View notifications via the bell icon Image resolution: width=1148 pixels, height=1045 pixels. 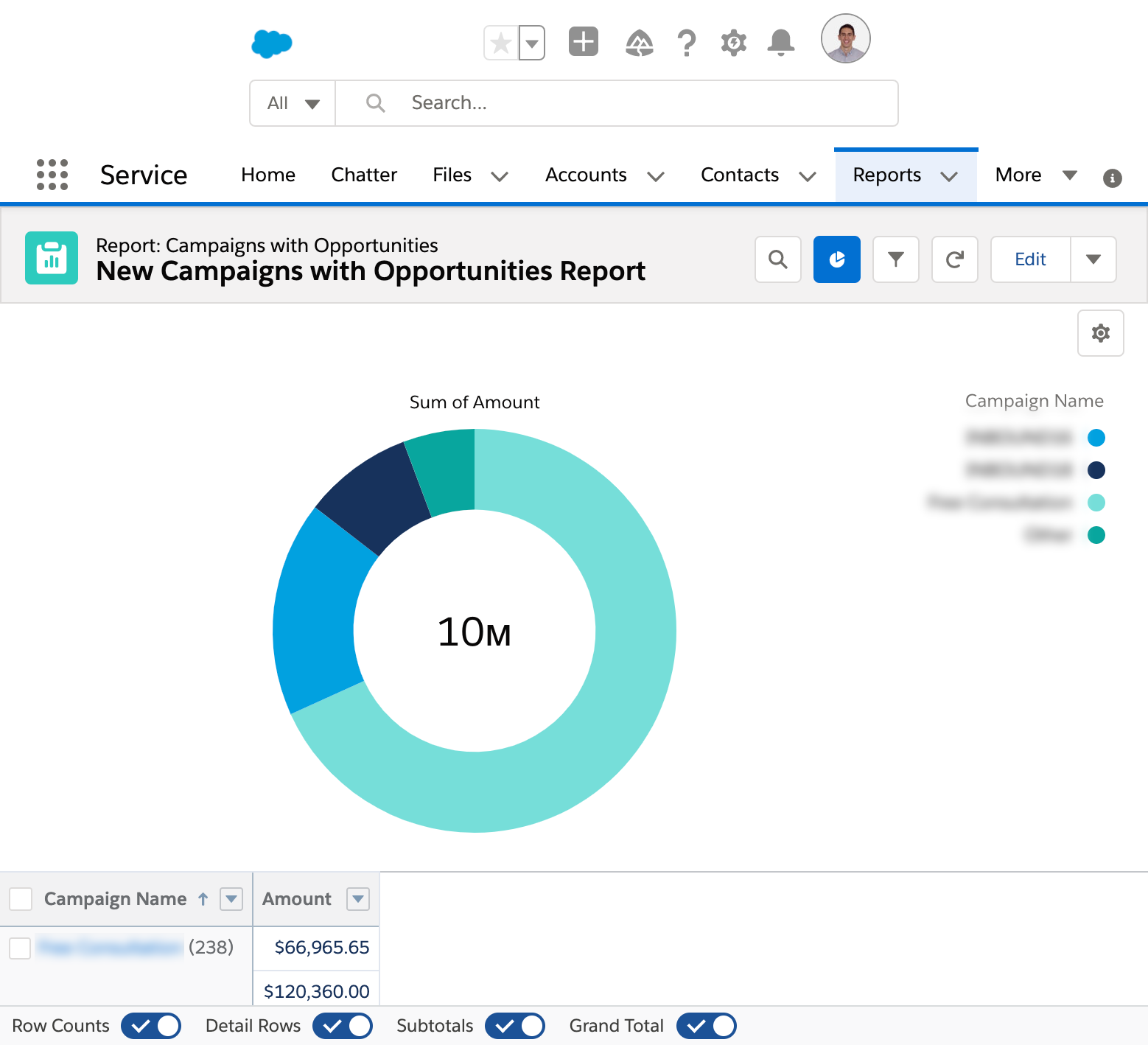tap(780, 43)
